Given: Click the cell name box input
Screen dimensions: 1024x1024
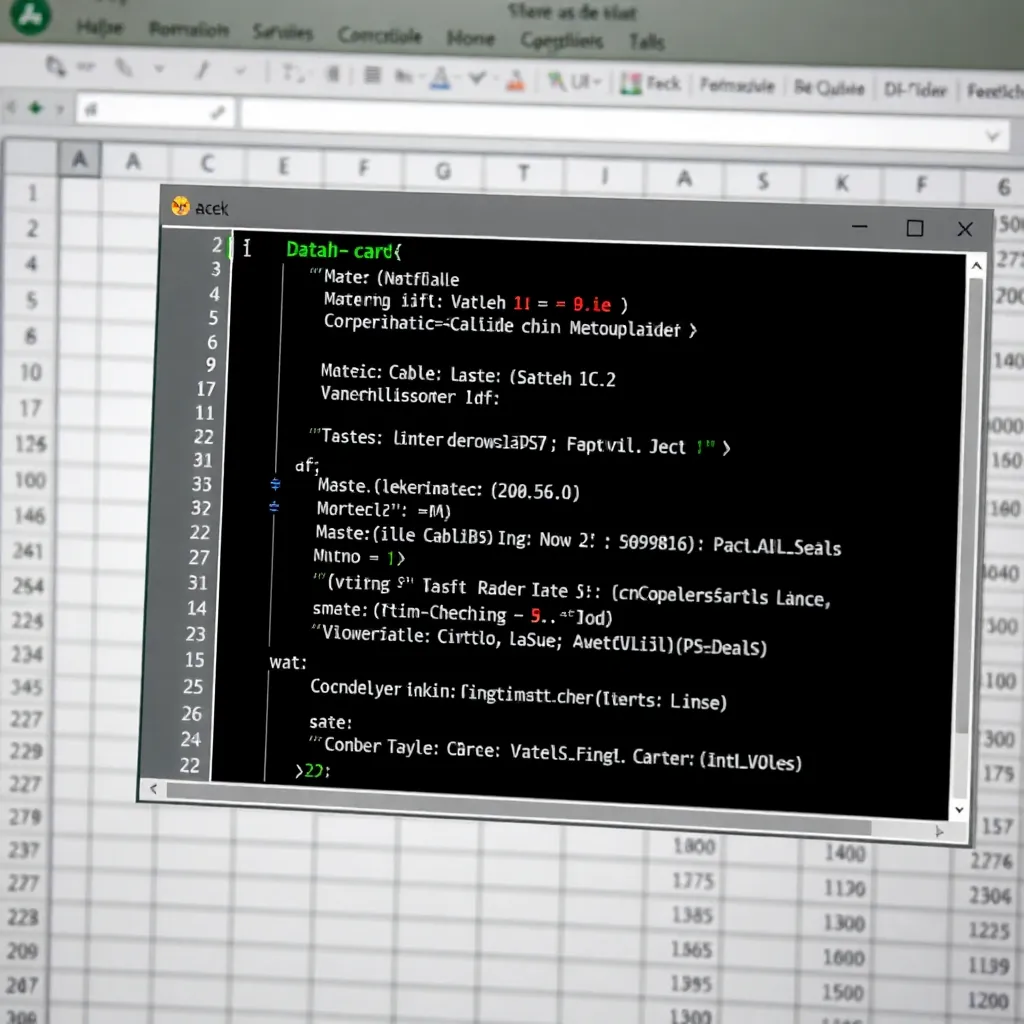Looking at the screenshot, I should (155, 111).
